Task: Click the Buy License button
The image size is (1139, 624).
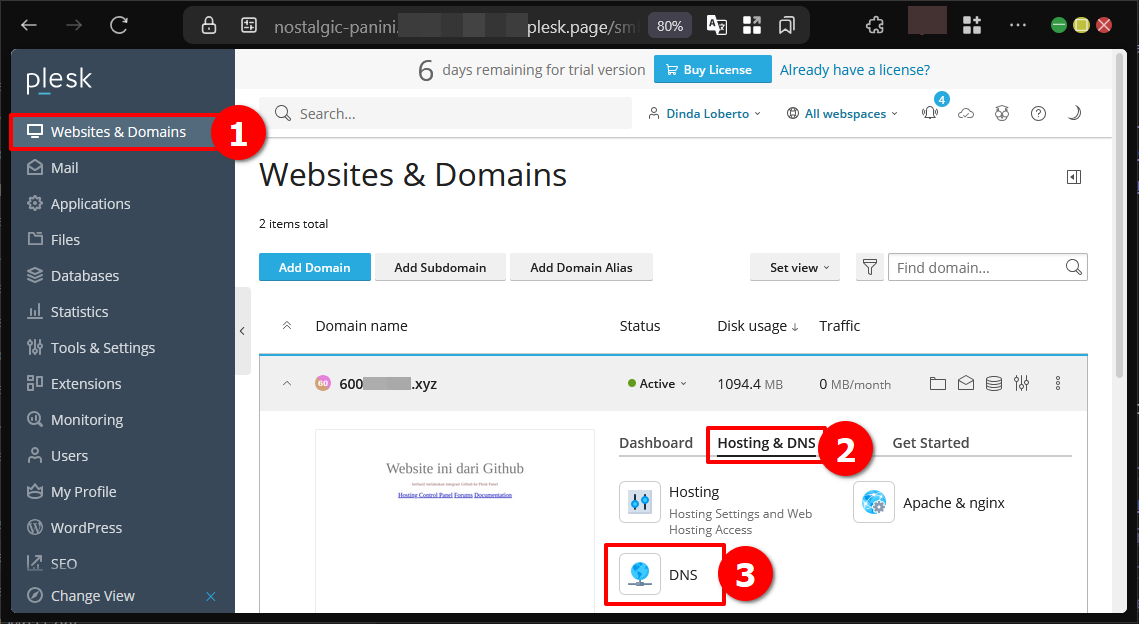Action: pyautogui.click(x=712, y=69)
